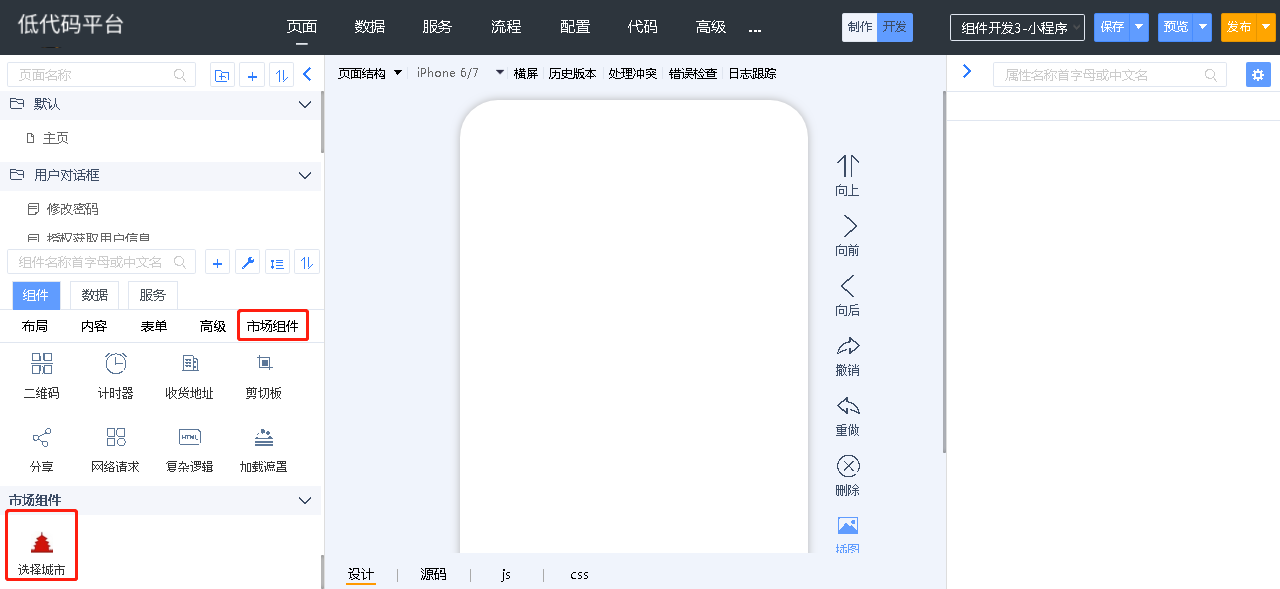This screenshot has height=589, width=1280.
Task: Collapse the 用户对话框 folder section
Action: coord(305,175)
